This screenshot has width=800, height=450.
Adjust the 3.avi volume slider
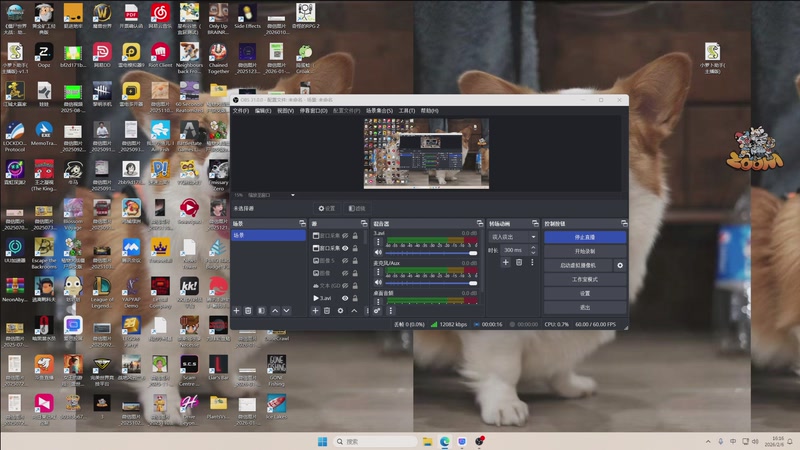(x=431, y=253)
